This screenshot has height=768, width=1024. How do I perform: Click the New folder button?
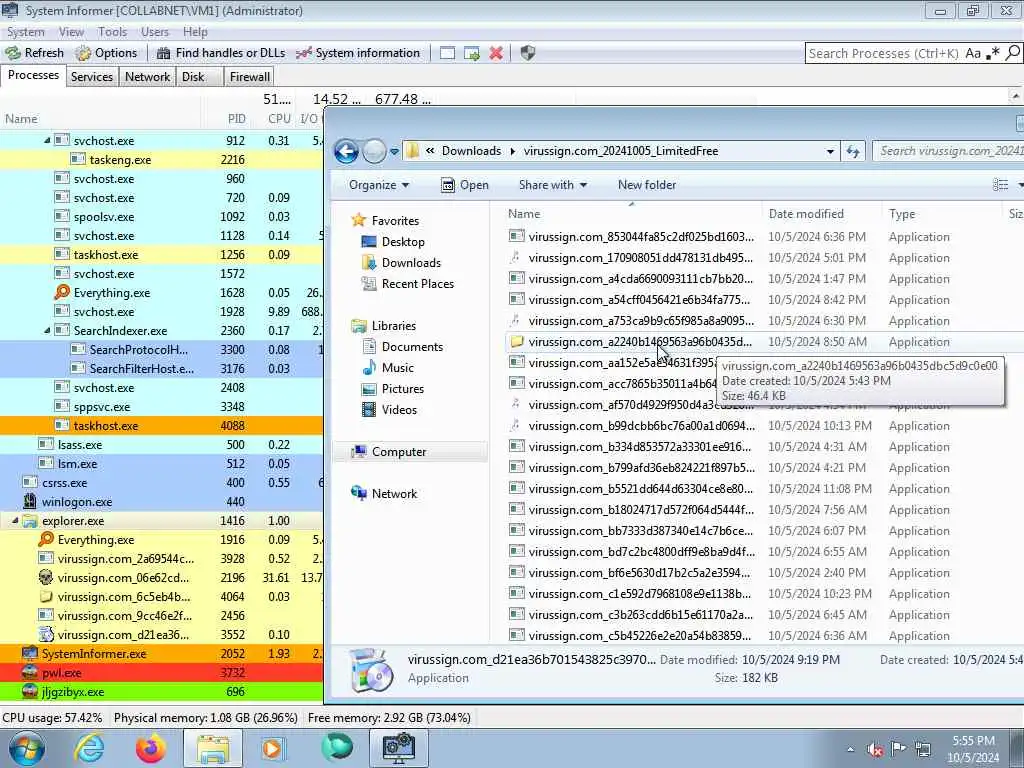click(647, 185)
